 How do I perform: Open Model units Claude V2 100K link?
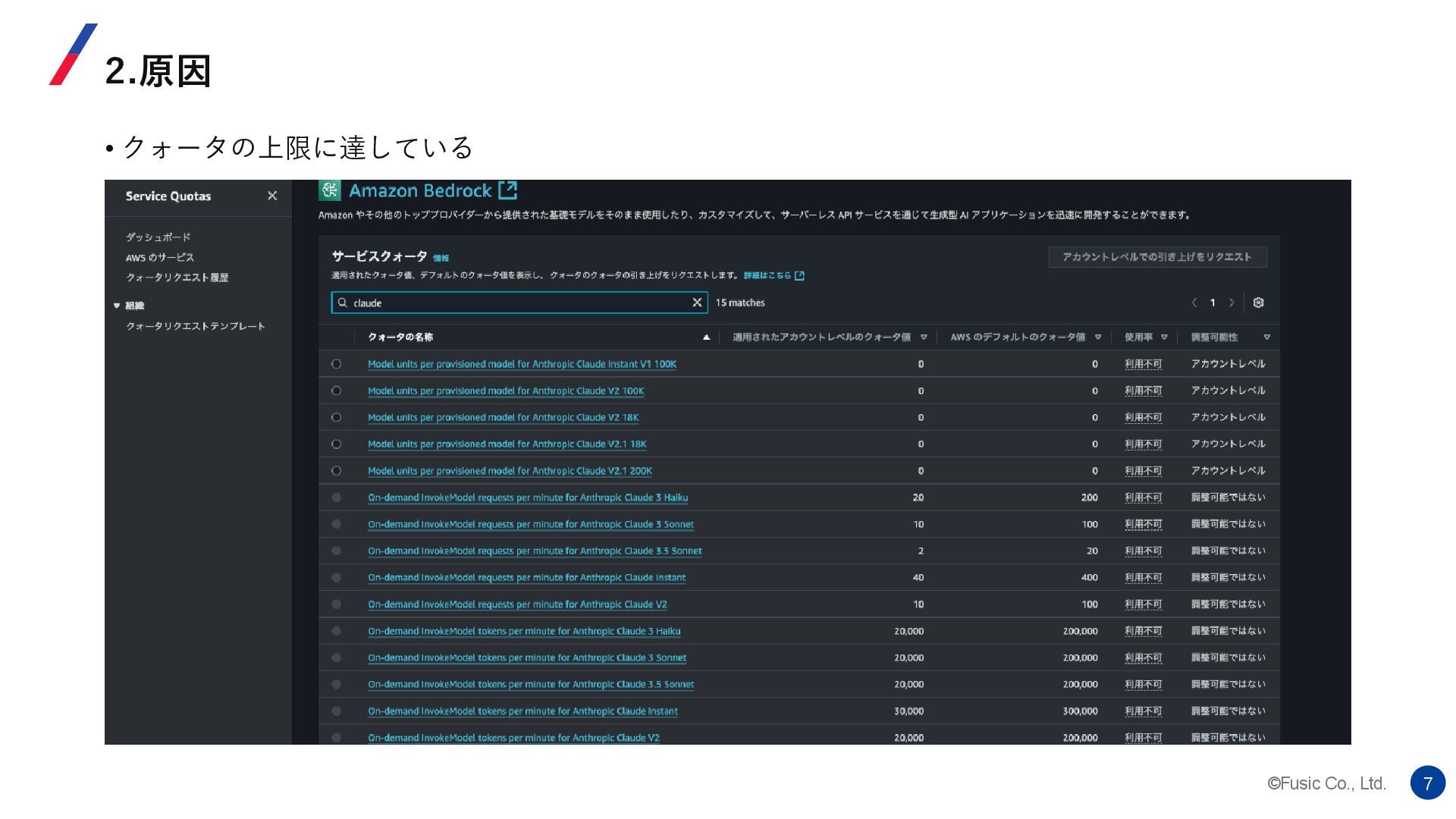coord(506,391)
